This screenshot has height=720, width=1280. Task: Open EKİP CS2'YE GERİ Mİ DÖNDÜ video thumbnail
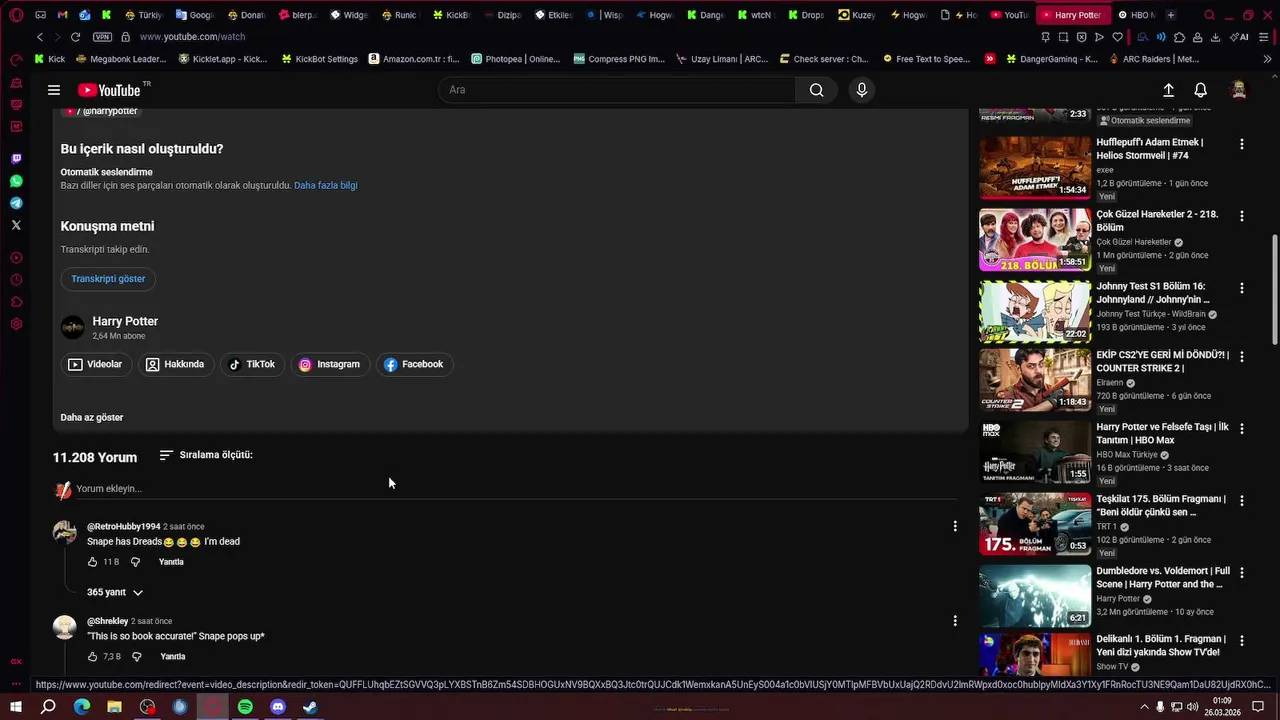click(1035, 380)
